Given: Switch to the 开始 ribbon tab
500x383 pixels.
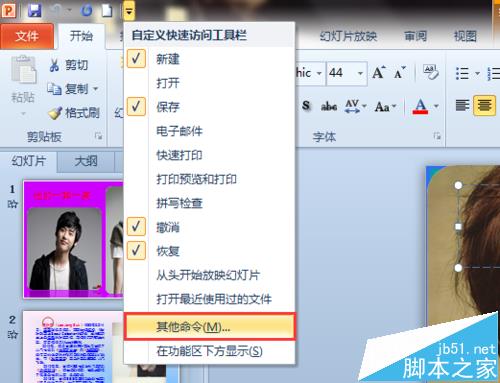Looking at the screenshot, I should tap(81, 36).
